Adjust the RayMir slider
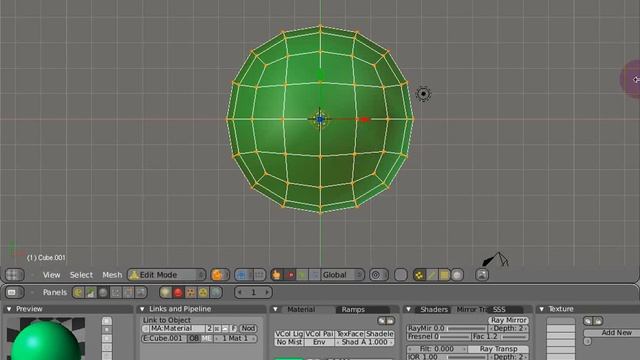This screenshot has width=640, height=360. pyautogui.click(x=447, y=328)
